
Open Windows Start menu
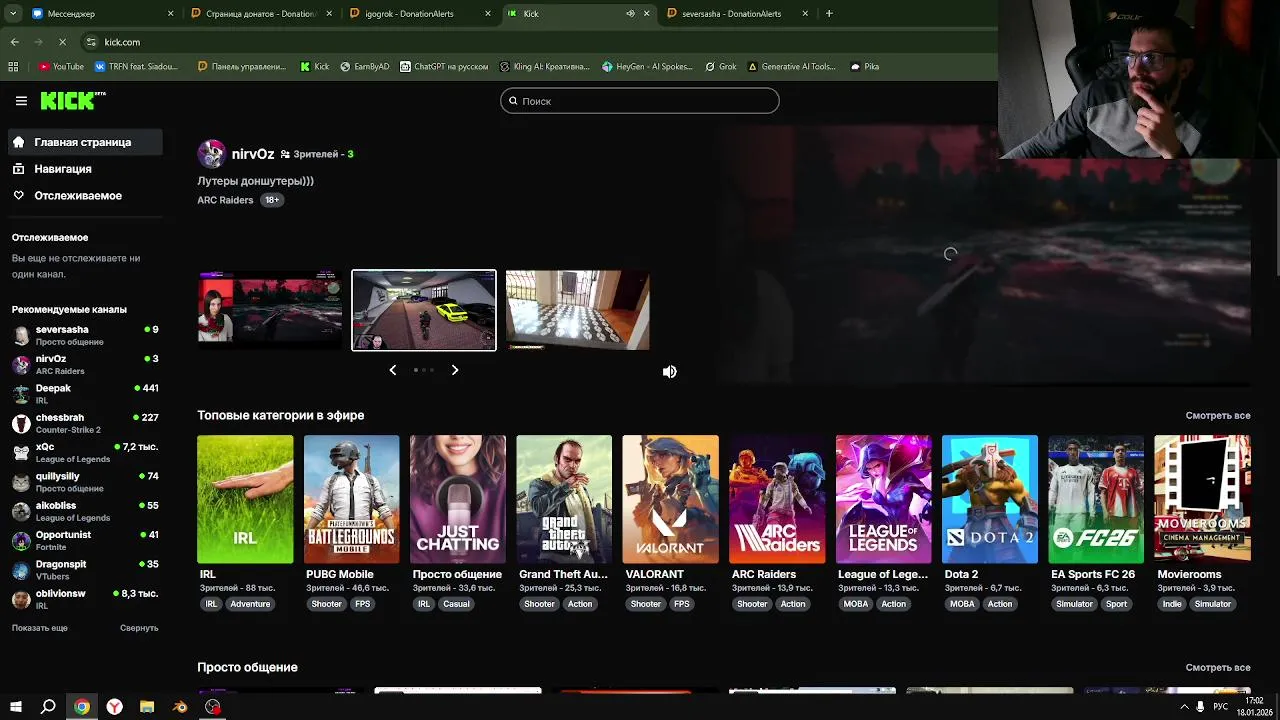tap(15, 707)
